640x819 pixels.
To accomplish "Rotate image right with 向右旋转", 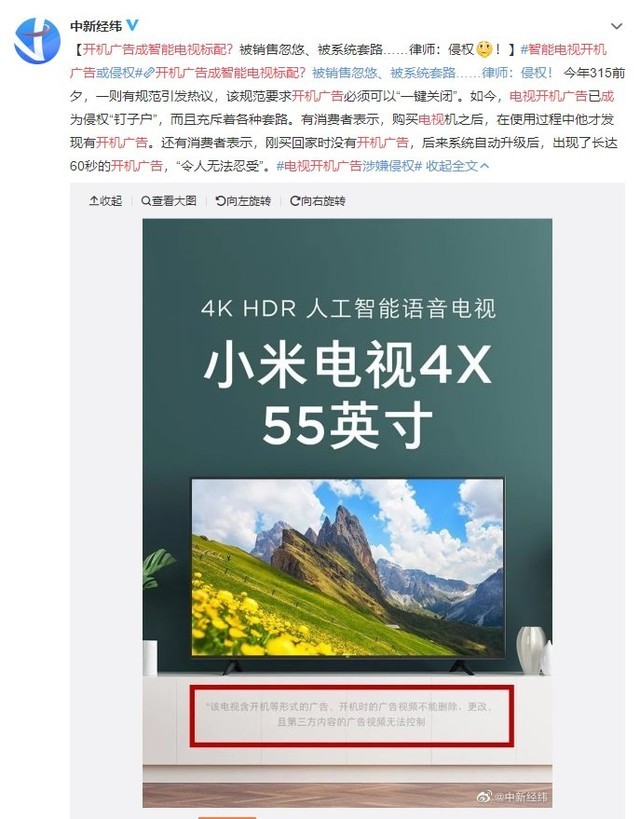I will (318, 201).
